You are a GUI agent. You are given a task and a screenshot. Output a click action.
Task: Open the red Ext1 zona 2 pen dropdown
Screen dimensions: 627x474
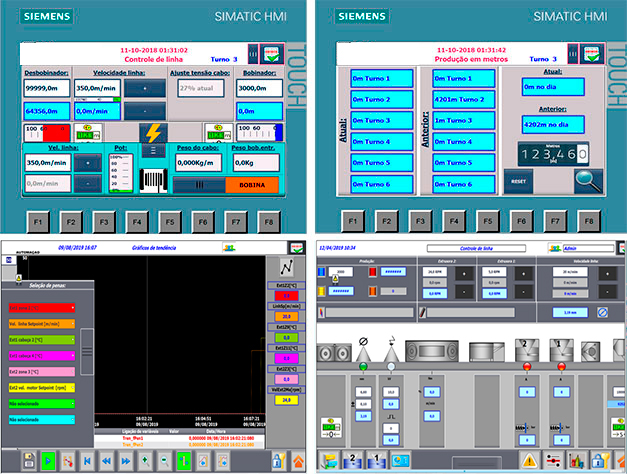click(42, 308)
